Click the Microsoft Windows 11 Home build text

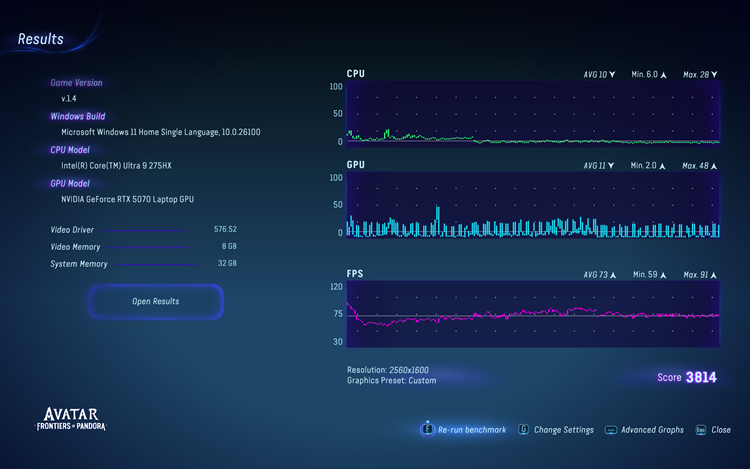161,132
